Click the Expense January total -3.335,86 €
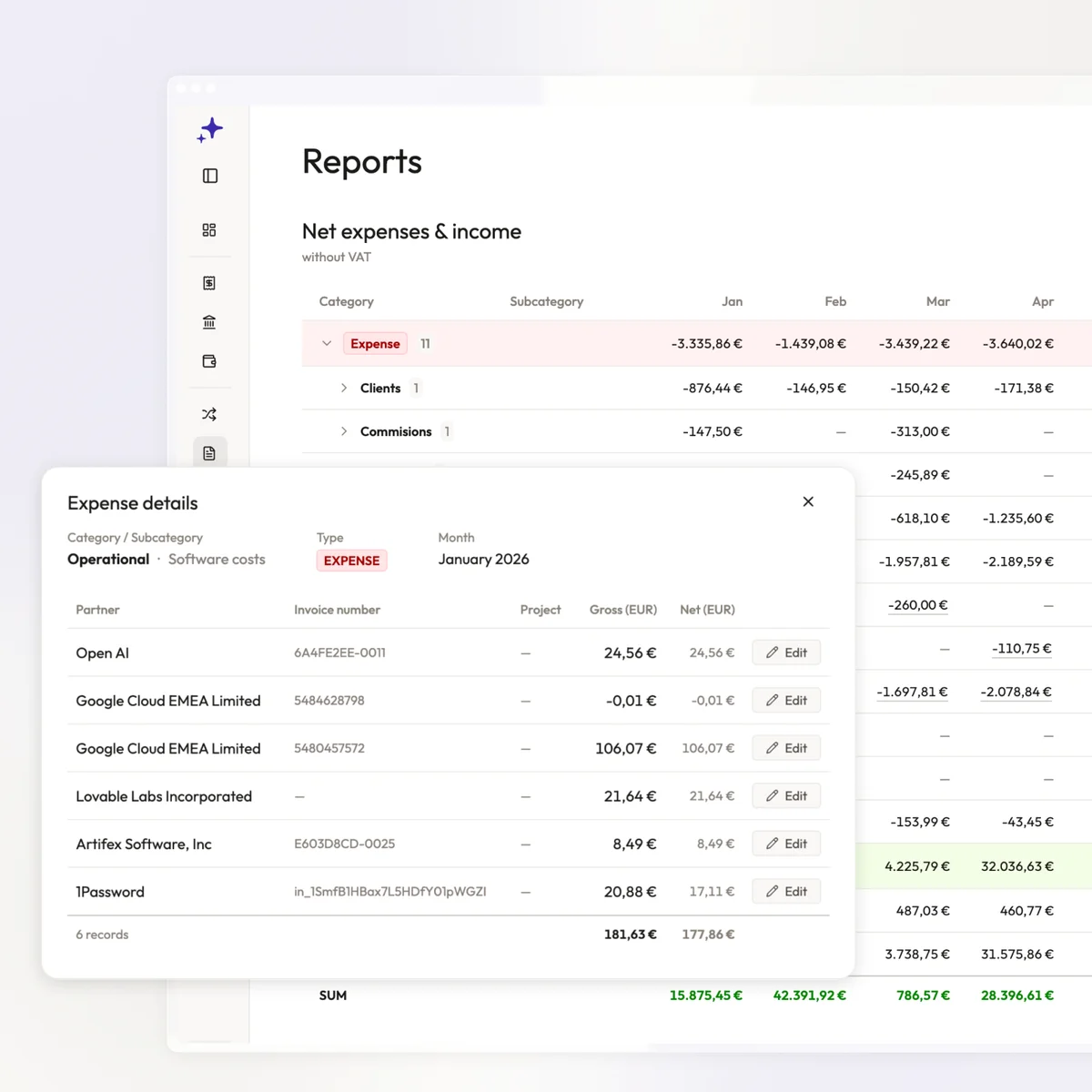Screen dimensions: 1092x1092 pos(706,344)
